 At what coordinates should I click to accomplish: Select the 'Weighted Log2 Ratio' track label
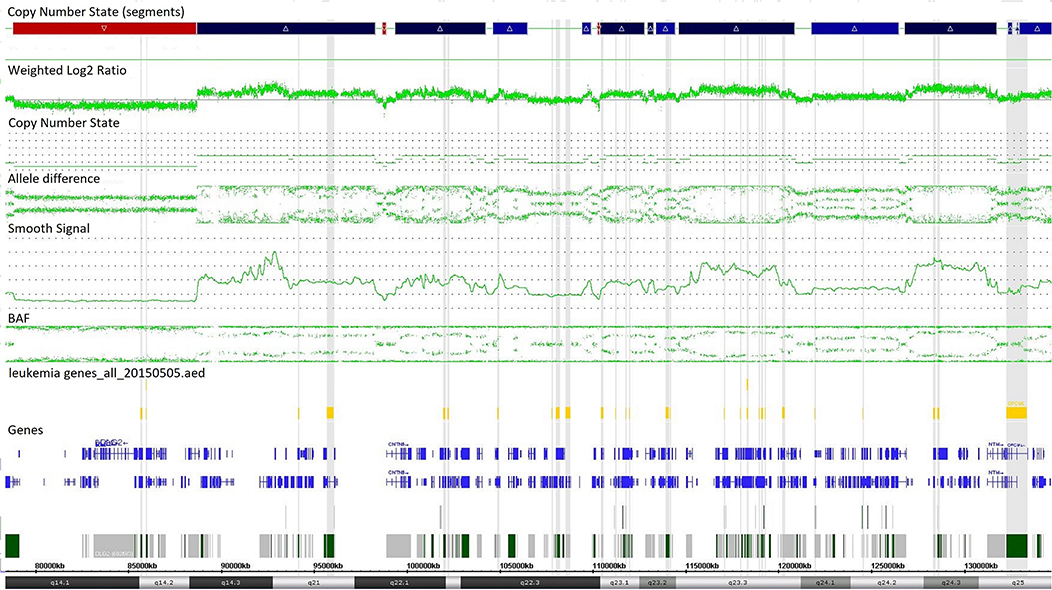(67, 70)
